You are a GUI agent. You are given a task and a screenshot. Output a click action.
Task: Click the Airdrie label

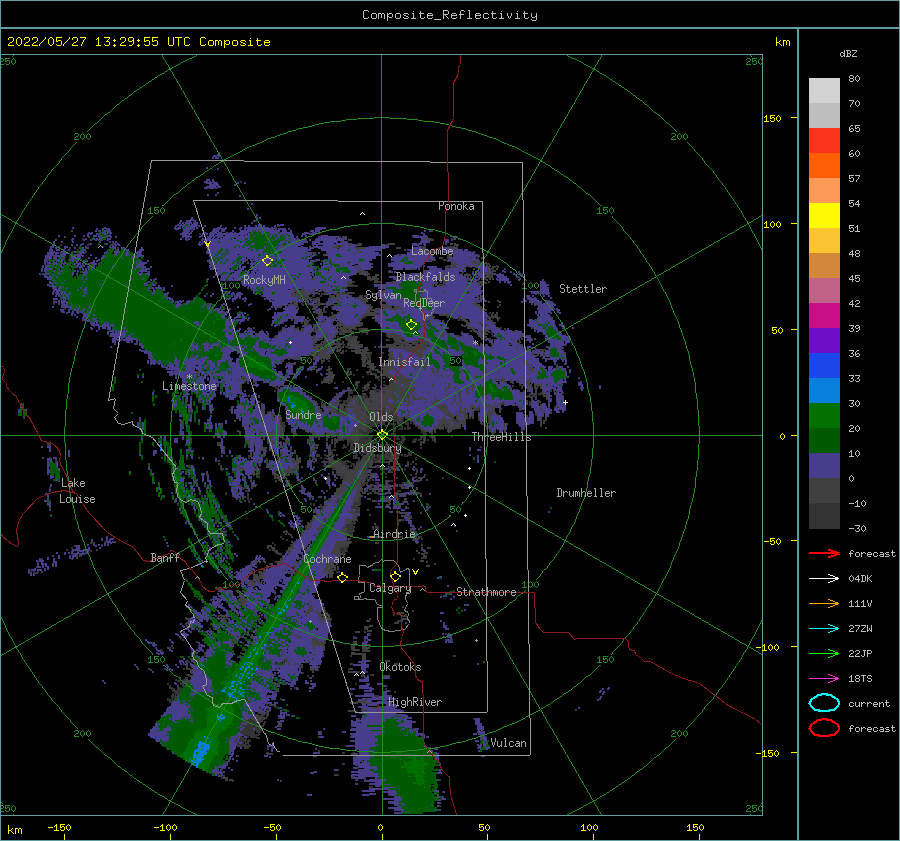(x=394, y=534)
